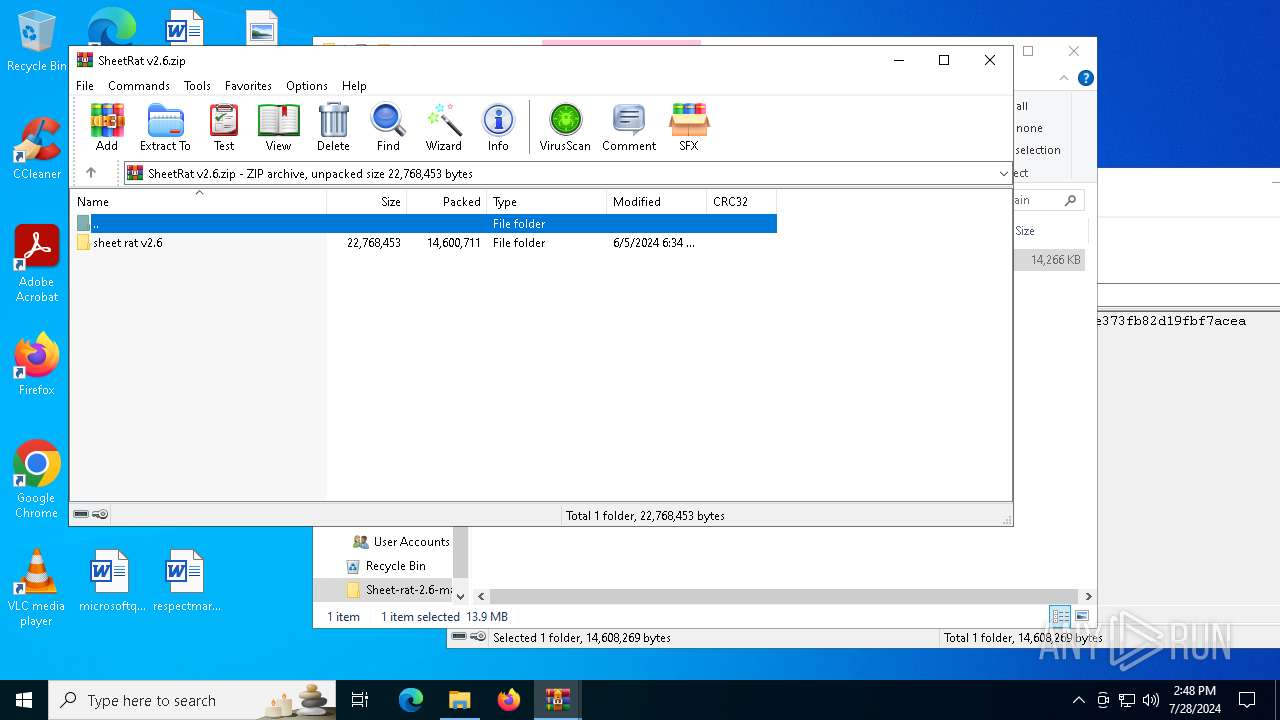Start VirusScan on archive
This screenshot has width=1280, height=720.
565,127
